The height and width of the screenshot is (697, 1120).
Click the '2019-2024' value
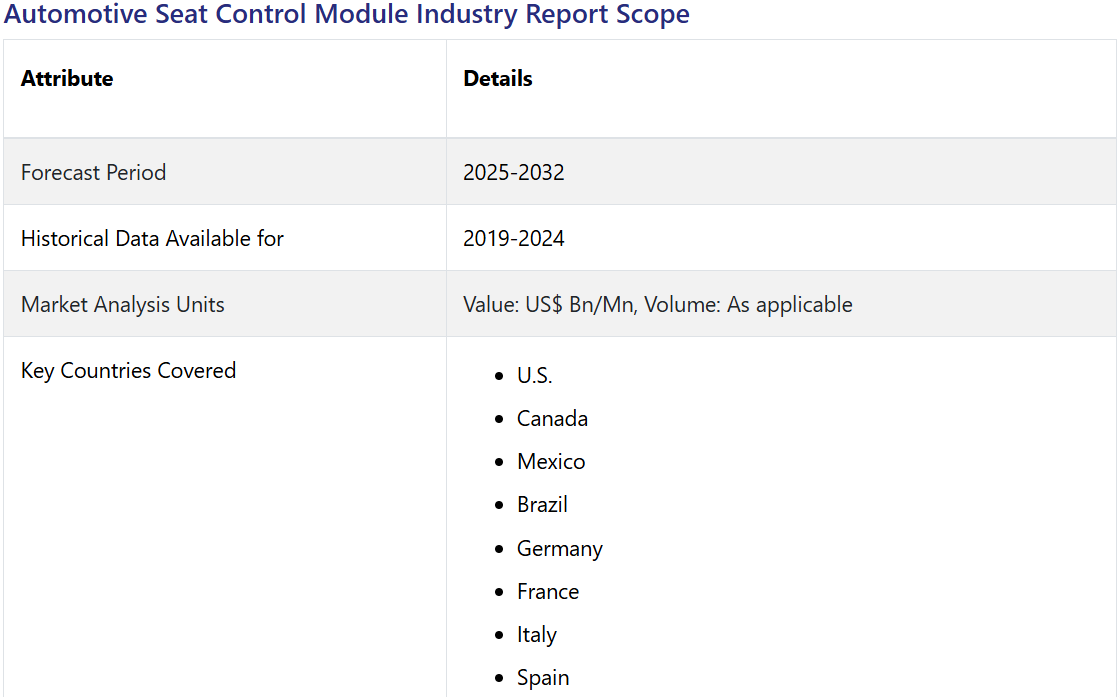click(x=514, y=239)
